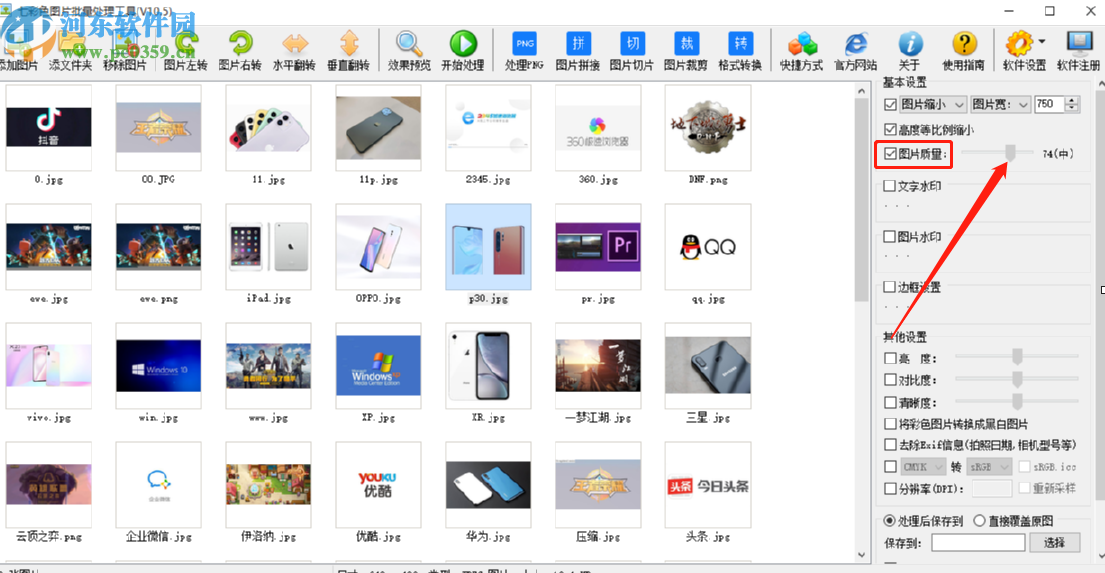Click the 软件注册 software registration icon
Screen dimensions: 1105x573
[x=1078, y=51]
